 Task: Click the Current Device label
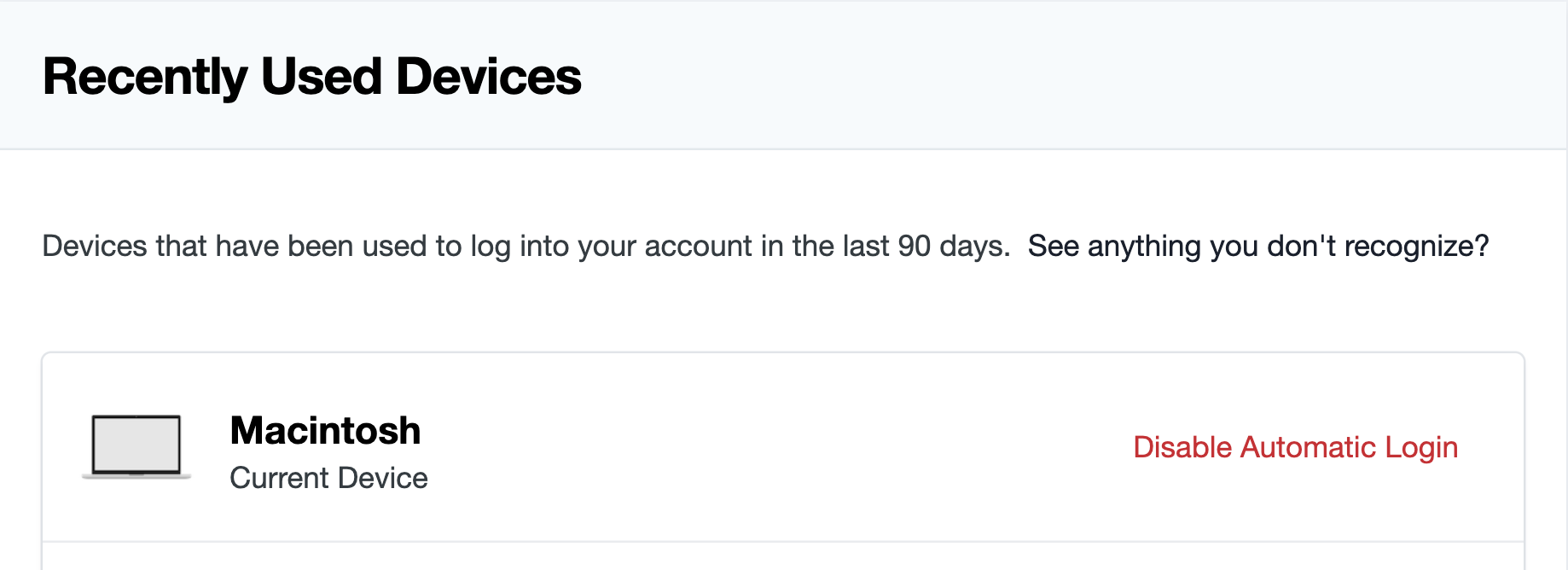(328, 478)
